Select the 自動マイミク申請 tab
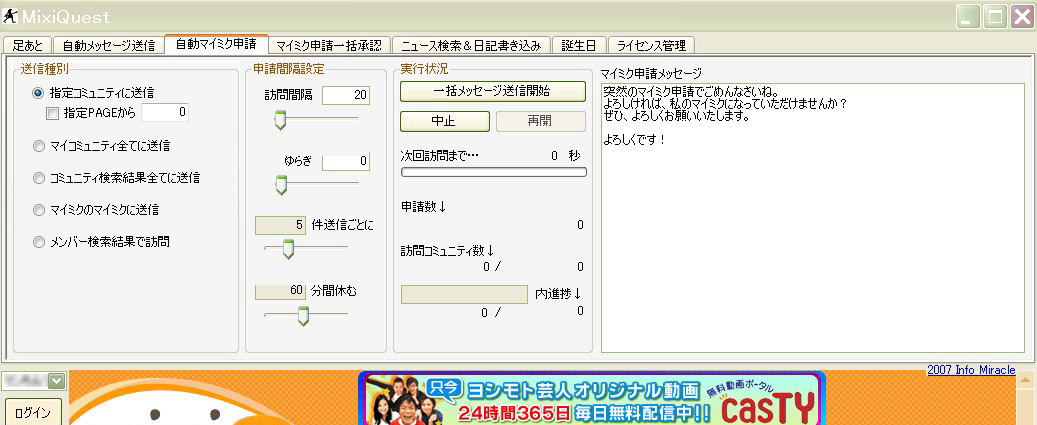This screenshot has width=1037, height=425. 216,44
